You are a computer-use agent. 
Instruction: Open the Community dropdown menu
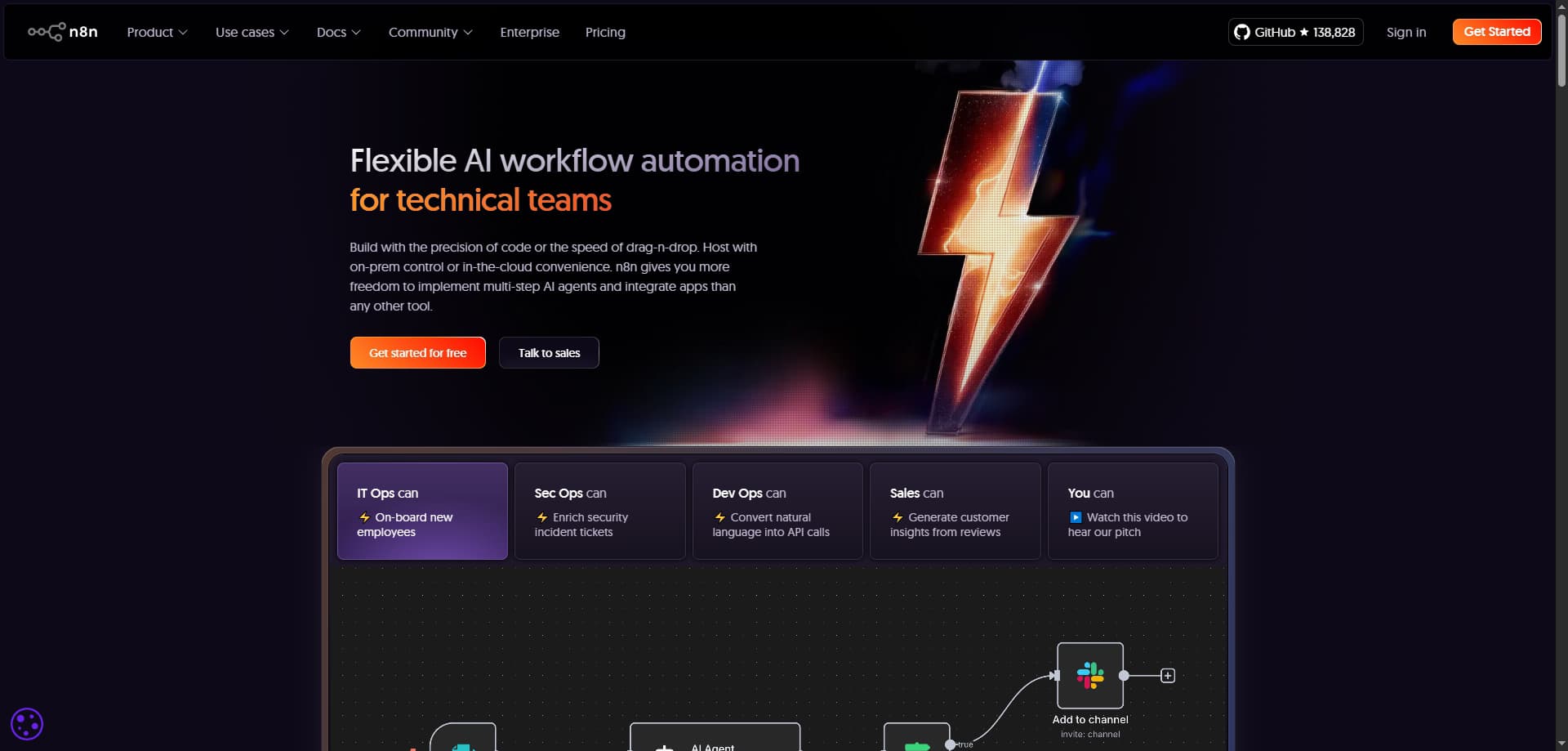430,32
